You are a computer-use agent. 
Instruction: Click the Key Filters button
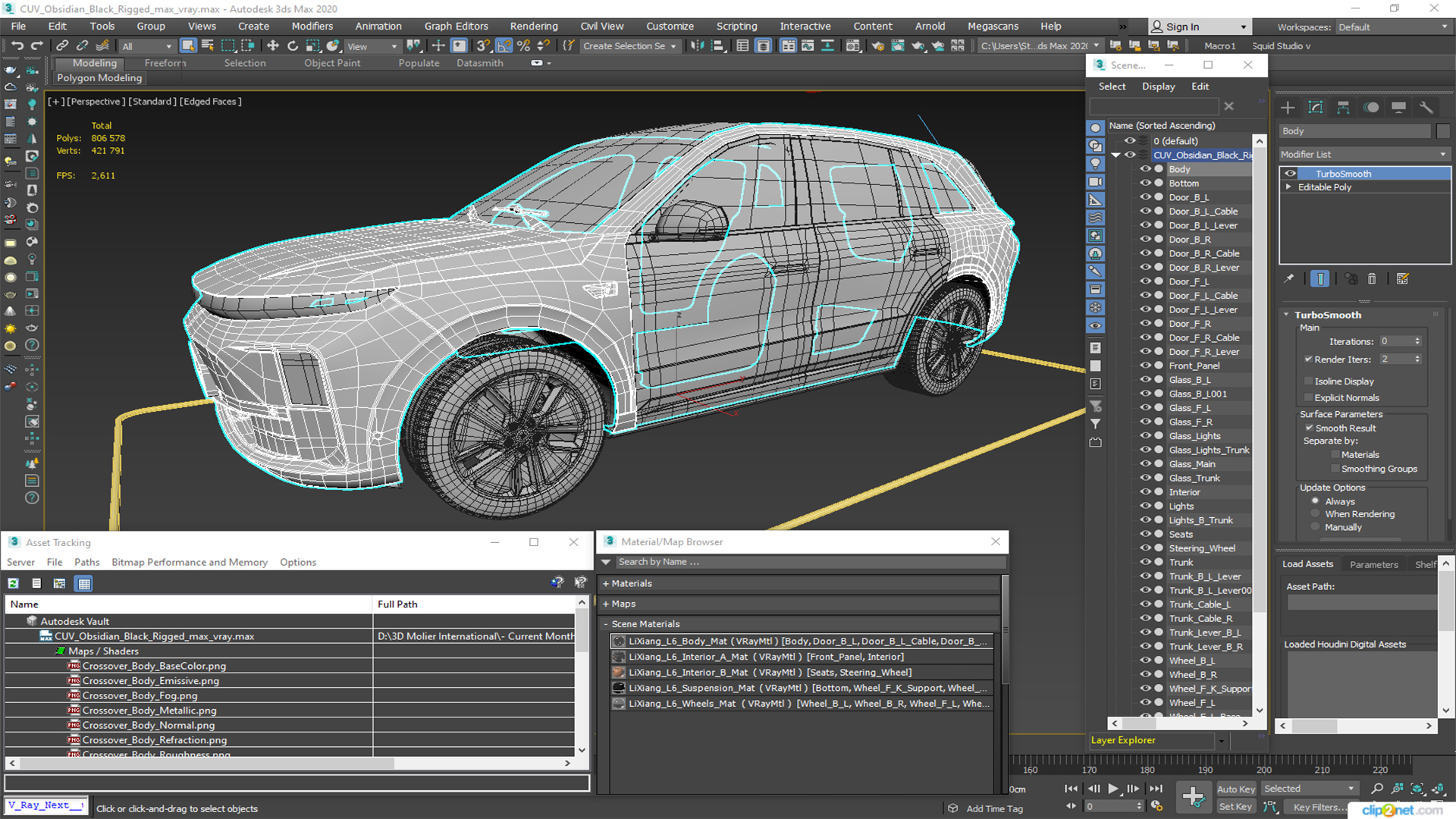(1321, 807)
